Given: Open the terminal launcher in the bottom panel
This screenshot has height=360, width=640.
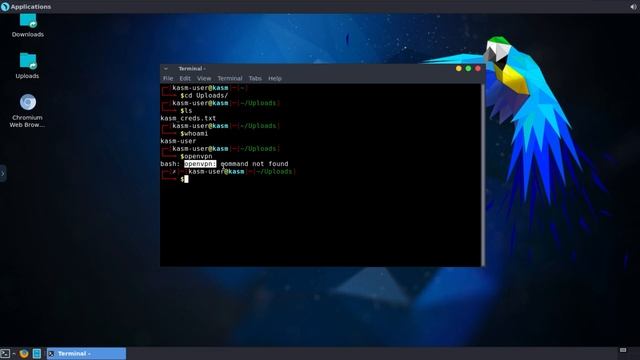Looking at the screenshot, I should pyautogui.click(x=5, y=353).
